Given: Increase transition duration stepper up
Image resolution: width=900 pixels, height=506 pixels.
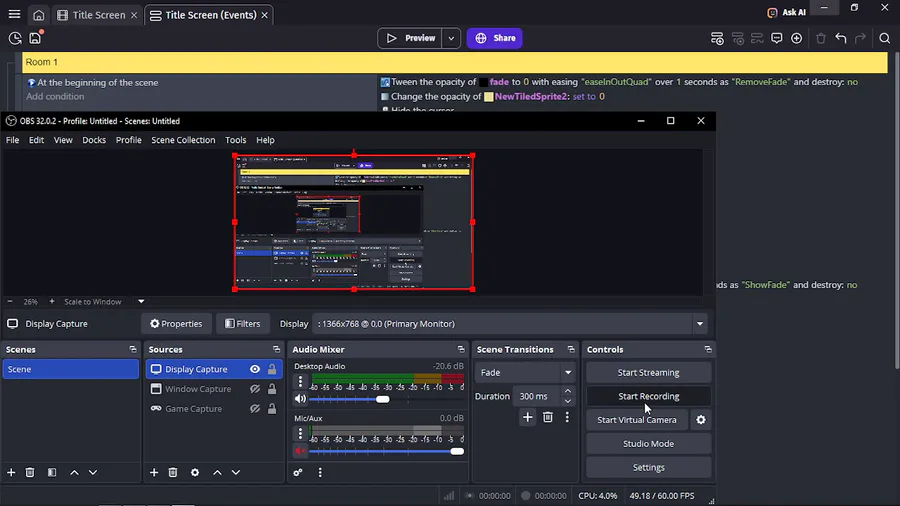Looking at the screenshot, I should click(568, 391).
